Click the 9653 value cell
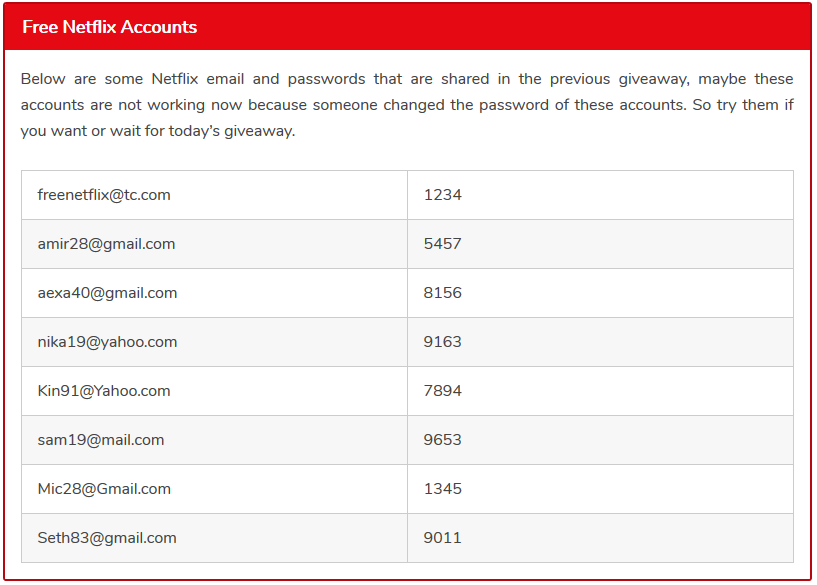The image size is (817, 585). click(600, 440)
